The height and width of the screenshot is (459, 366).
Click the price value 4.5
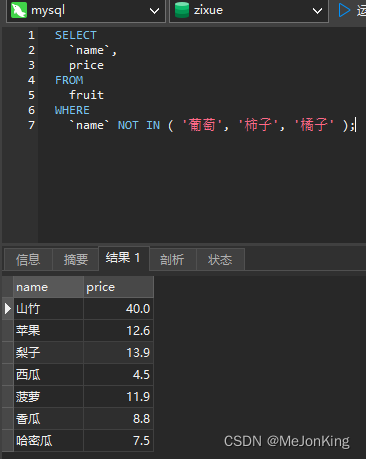141,375
